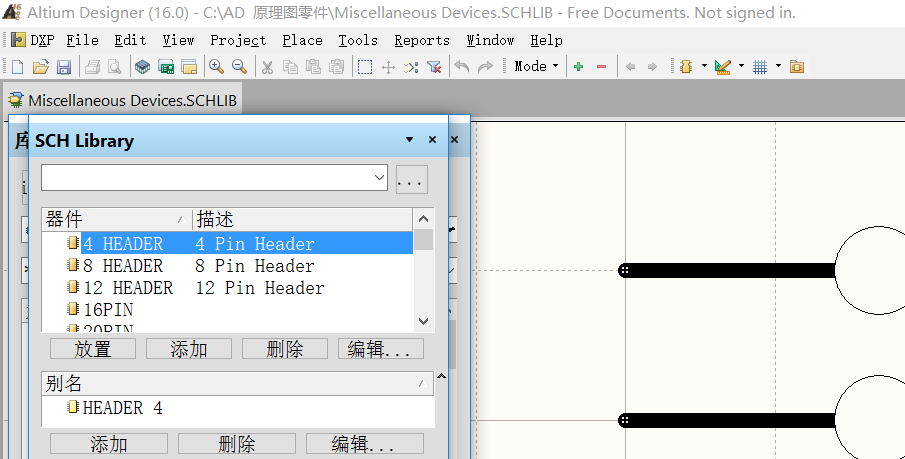The height and width of the screenshot is (459, 905).
Task: Create a new document via toolbar icon
Action: (x=17, y=67)
